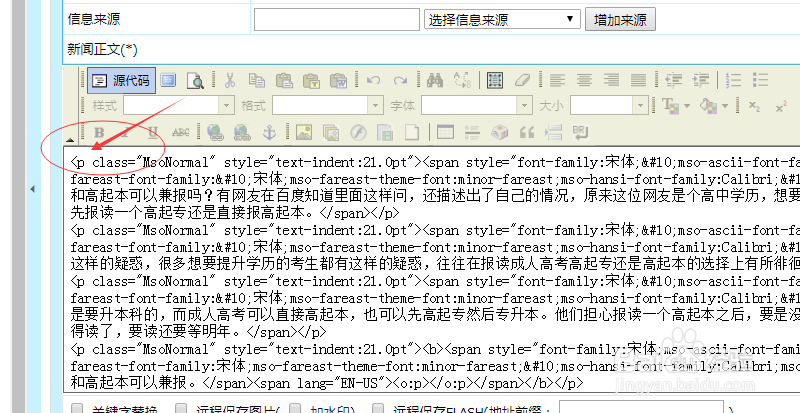Viewport: 800px width, 413px height.
Task: Click the BR line break icon
Action: tap(581, 133)
